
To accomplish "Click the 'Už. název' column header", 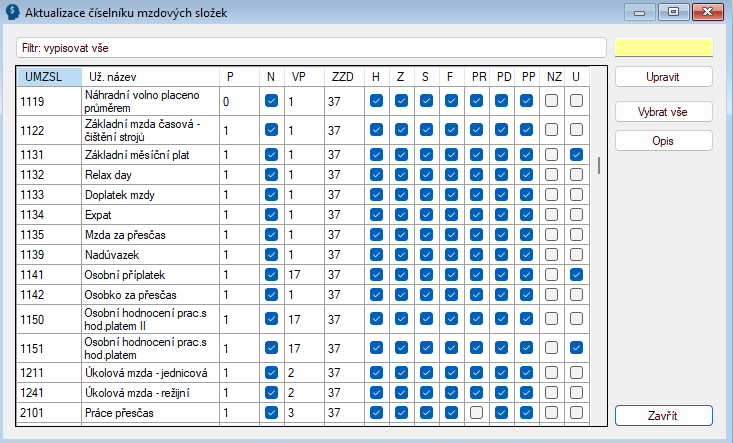I will [150, 77].
